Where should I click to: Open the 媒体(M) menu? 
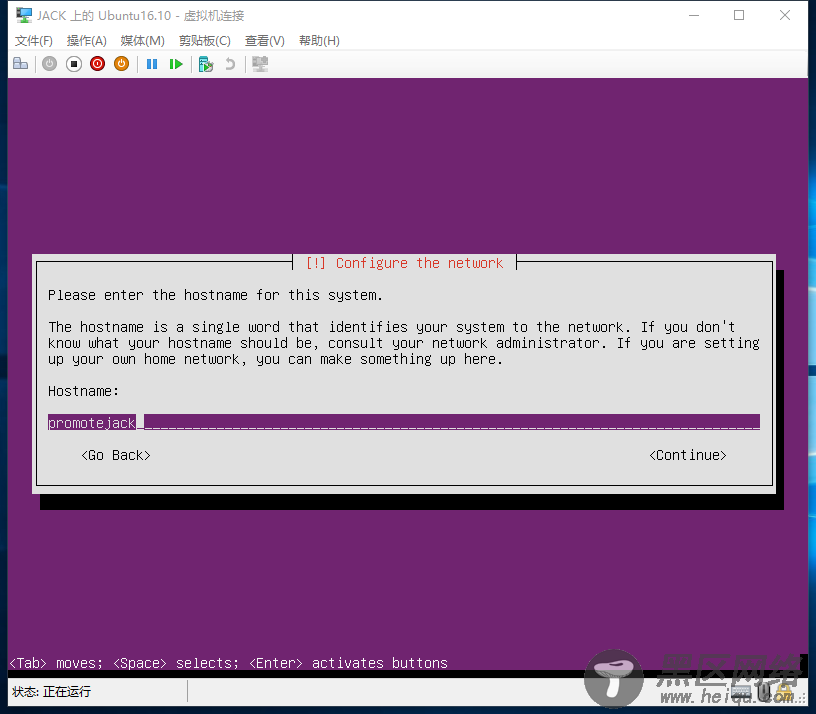143,41
